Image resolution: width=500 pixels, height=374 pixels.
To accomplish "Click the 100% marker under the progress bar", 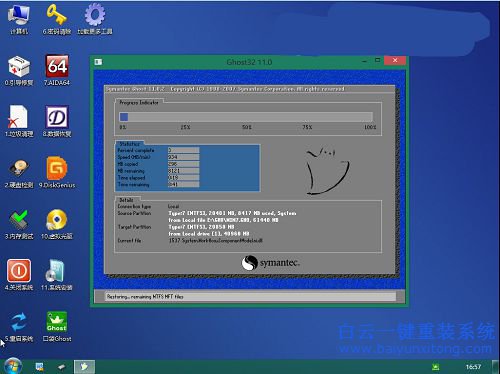I will tap(370, 127).
